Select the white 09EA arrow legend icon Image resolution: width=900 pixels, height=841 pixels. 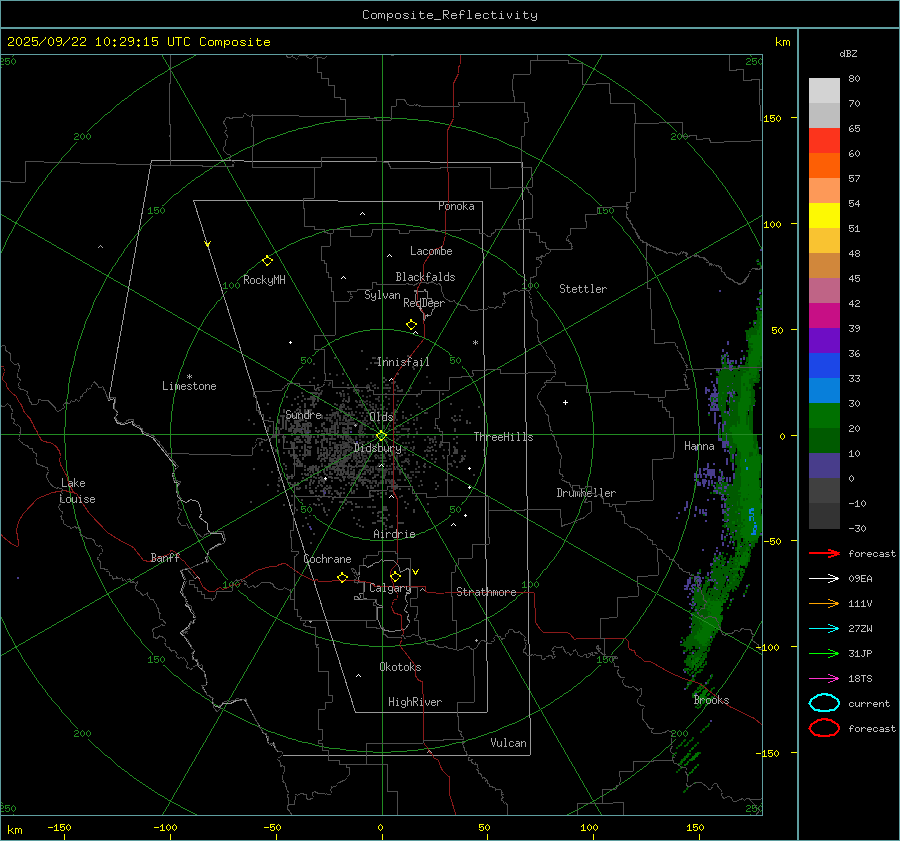click(824, 578)
